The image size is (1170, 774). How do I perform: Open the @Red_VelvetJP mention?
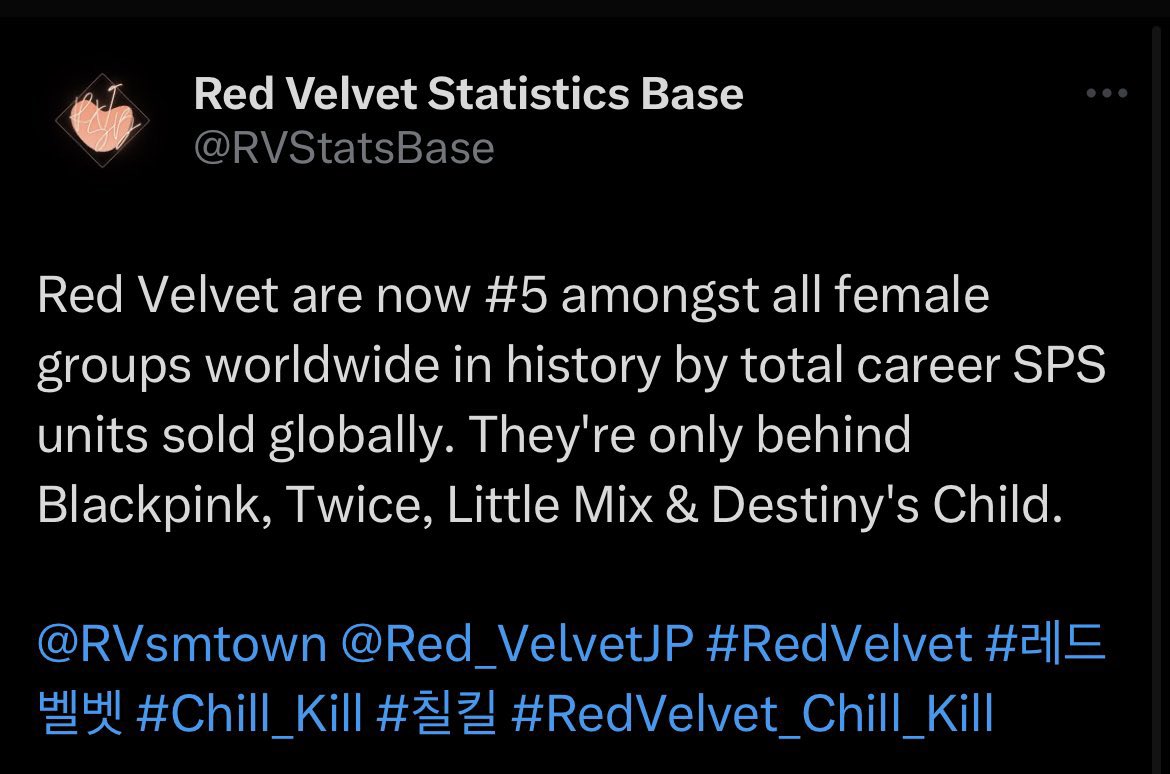click(517, 643)
